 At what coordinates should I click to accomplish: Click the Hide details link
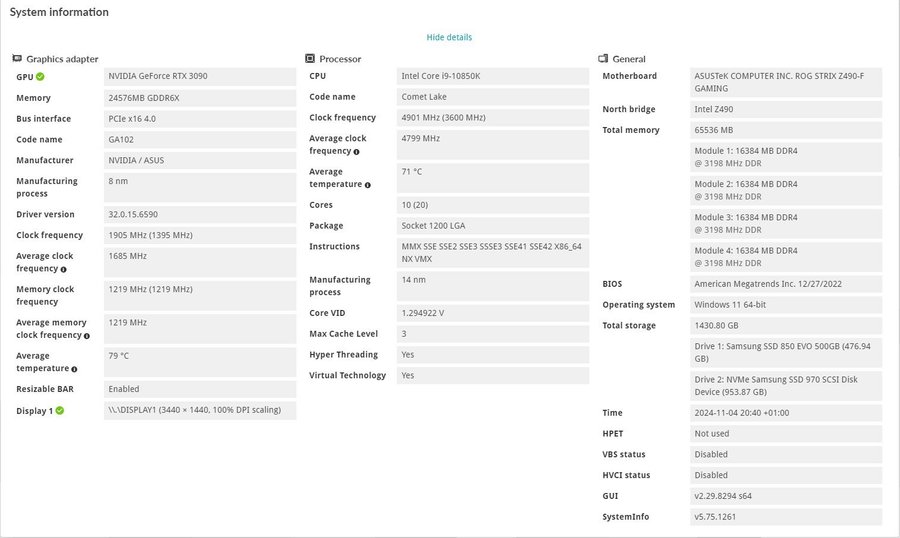449,37
